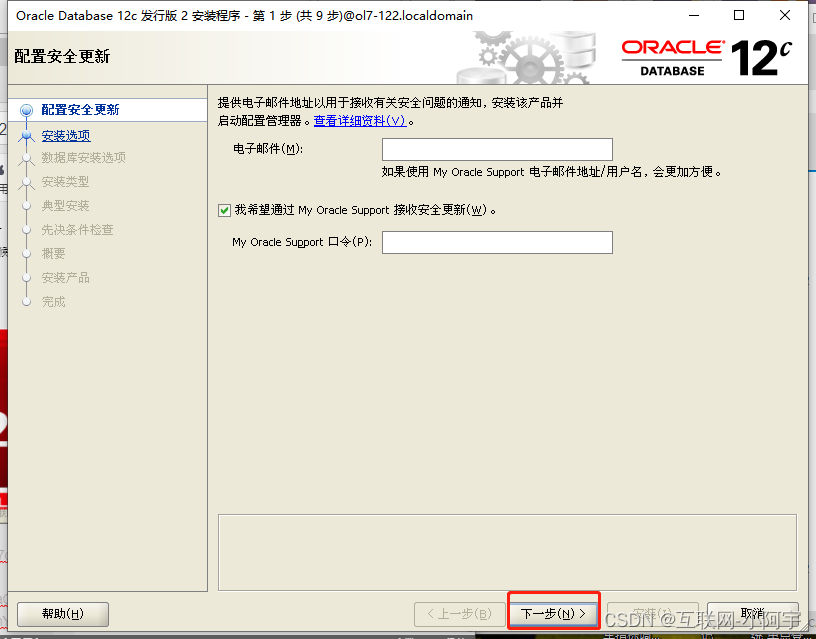The image size is (816, 639).
Task: Click the 电子邮件(M) label text
Action: (x=267, y=149)
